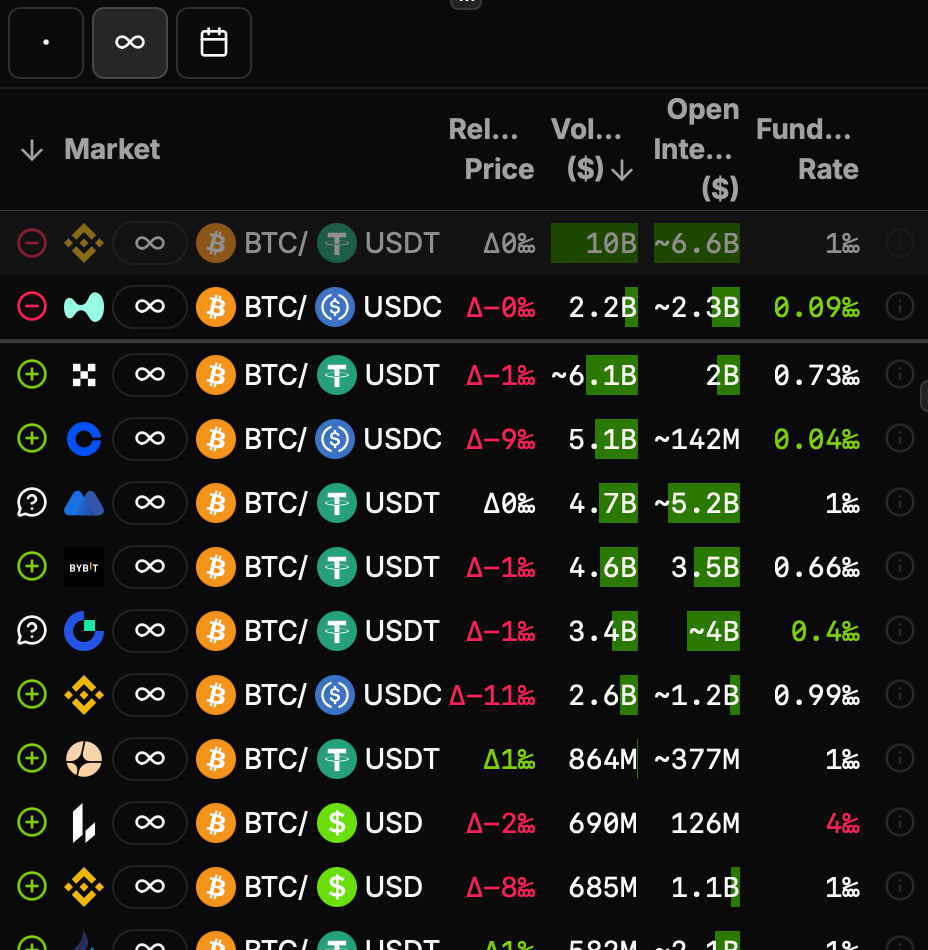928x950 pixels.
Task: Click the Binance logo on BTC/USD 685M row
Action: point(84,887)
